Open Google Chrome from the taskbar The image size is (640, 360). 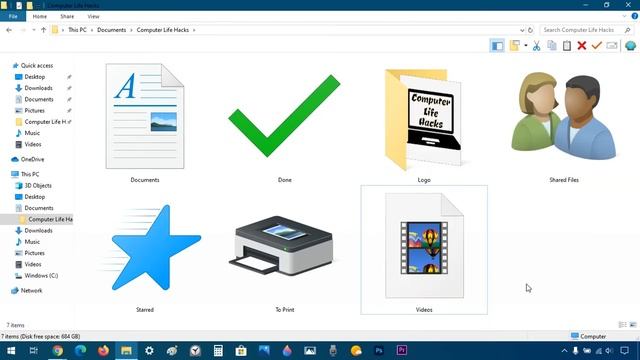[57, 351]
